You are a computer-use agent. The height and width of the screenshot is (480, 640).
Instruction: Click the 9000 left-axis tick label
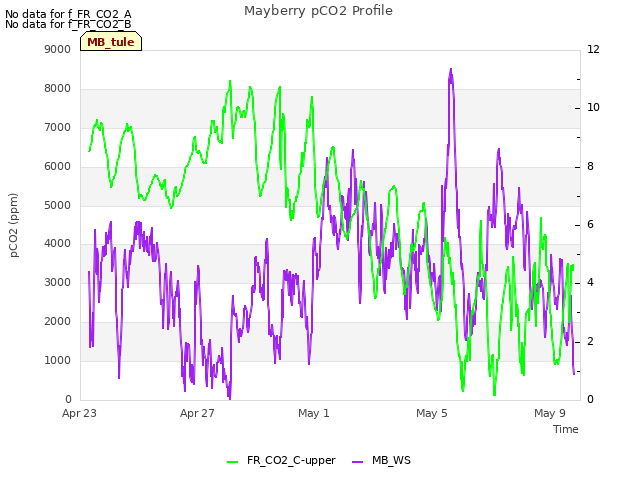click(x=58, y=49)
